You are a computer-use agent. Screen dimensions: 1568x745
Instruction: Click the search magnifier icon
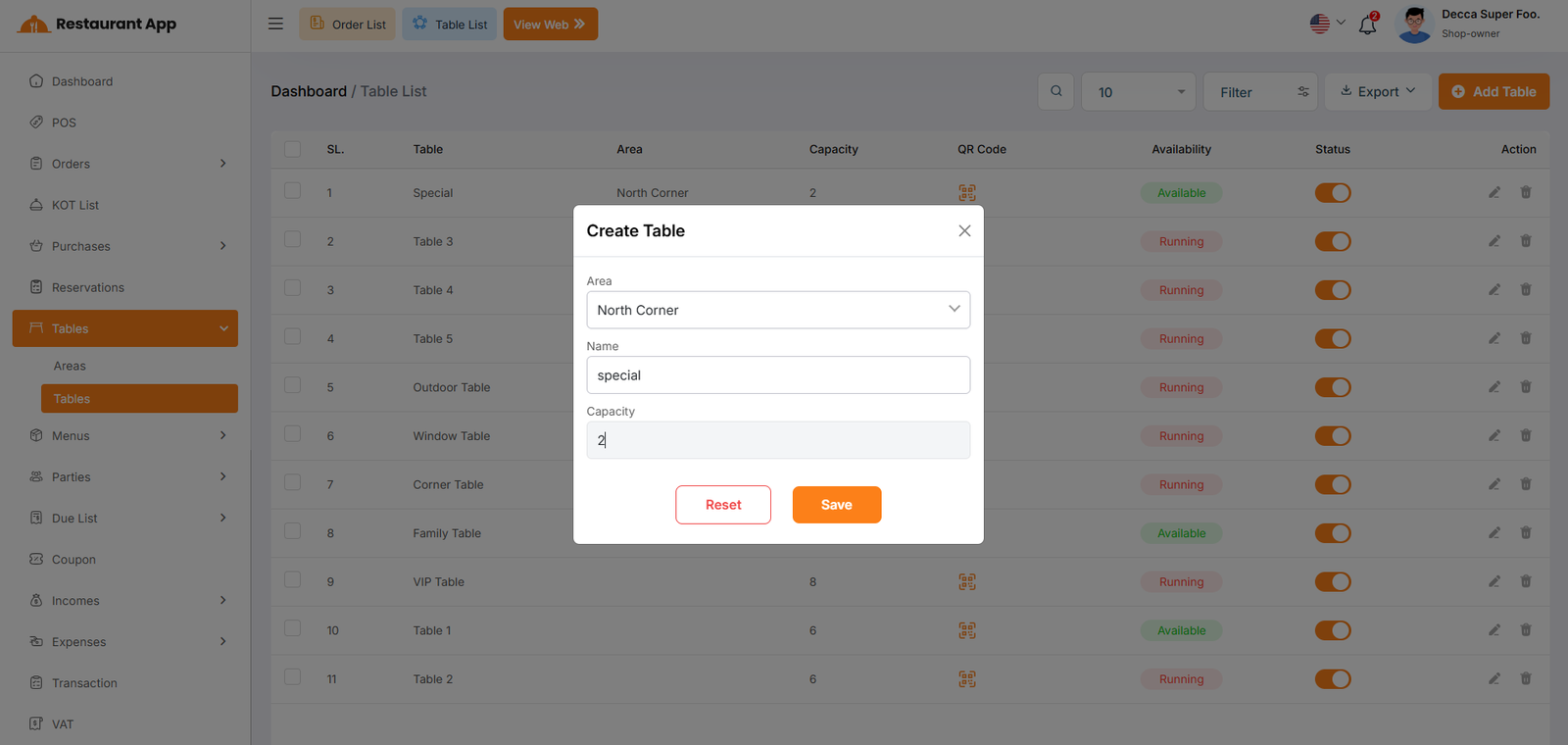[x=1055, y=91]
